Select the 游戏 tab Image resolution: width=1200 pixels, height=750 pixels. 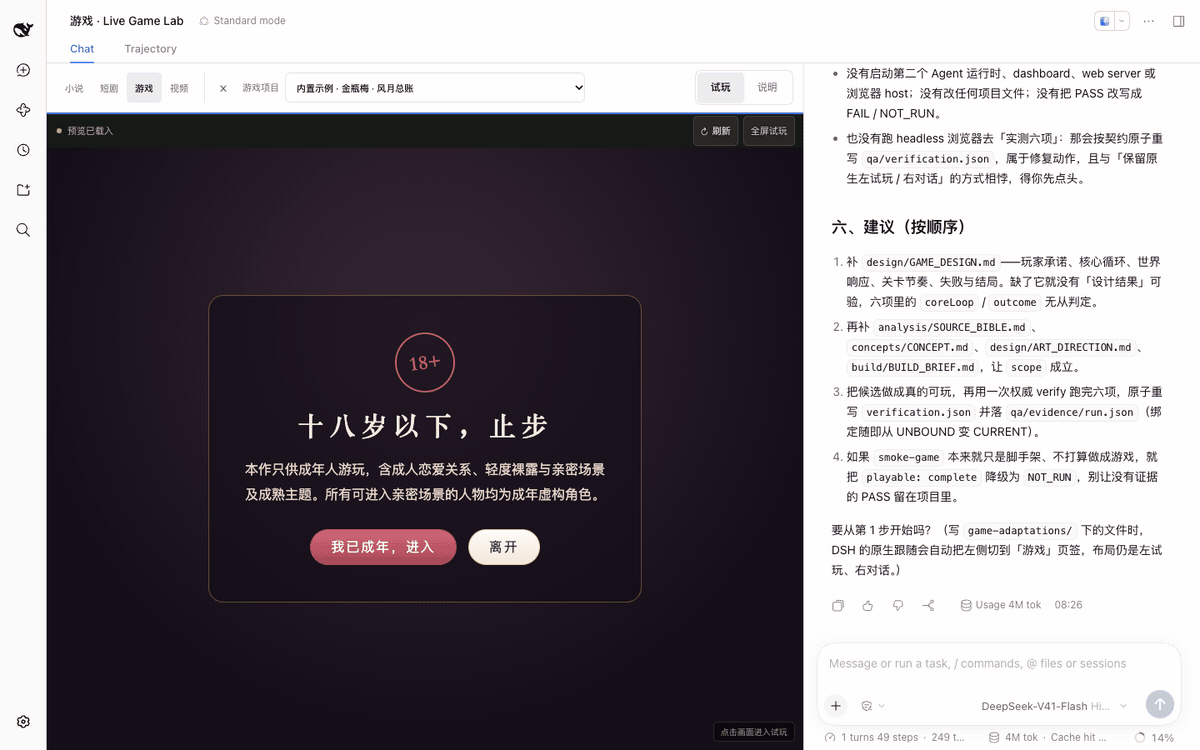tap(144, 88)
